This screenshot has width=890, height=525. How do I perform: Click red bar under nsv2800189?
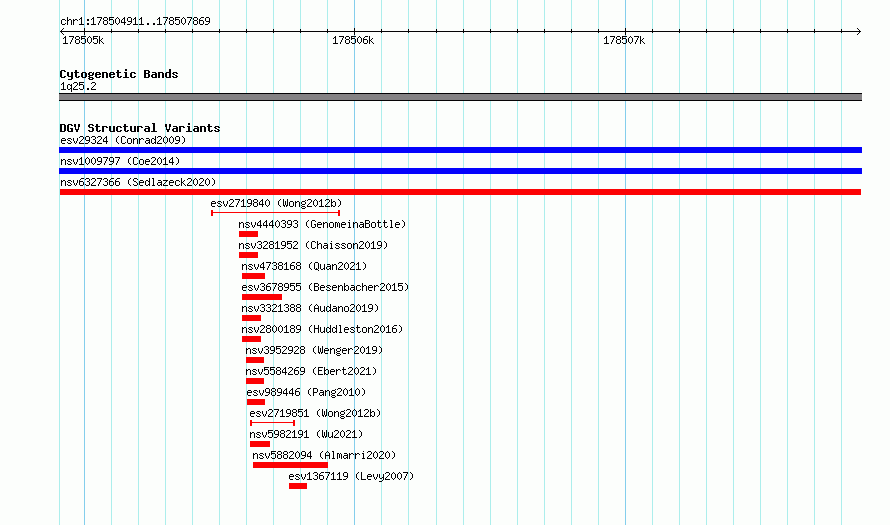click(x=251, y=339)
